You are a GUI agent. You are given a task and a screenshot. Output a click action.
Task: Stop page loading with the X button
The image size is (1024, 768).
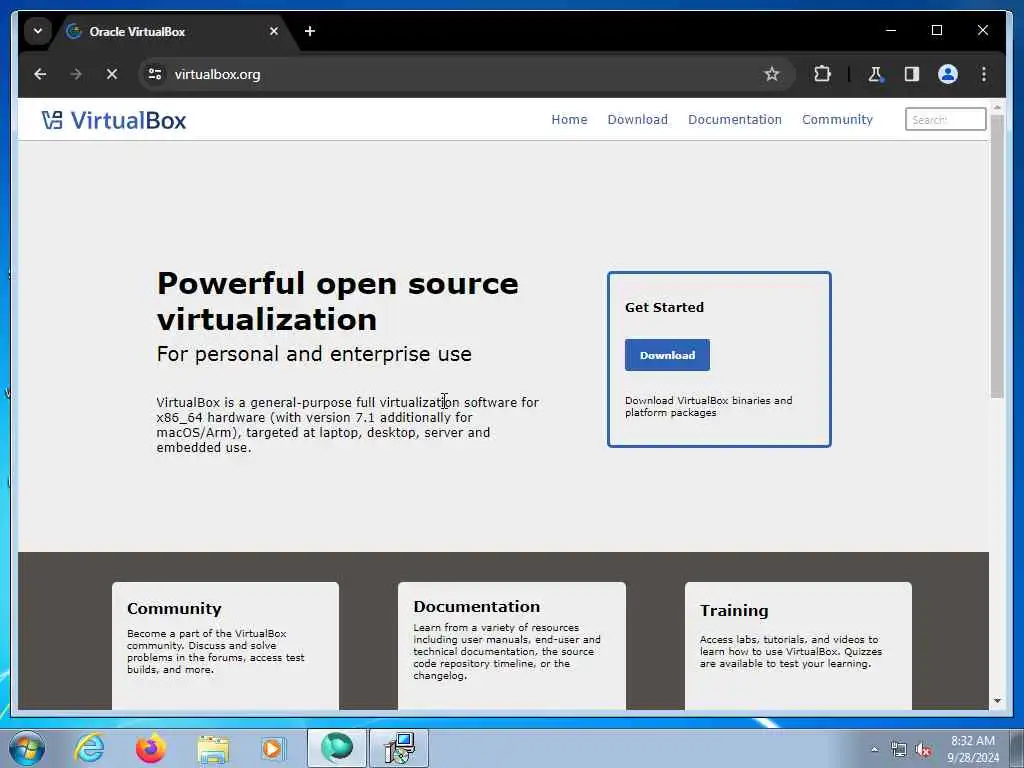(x=112, y=74)
